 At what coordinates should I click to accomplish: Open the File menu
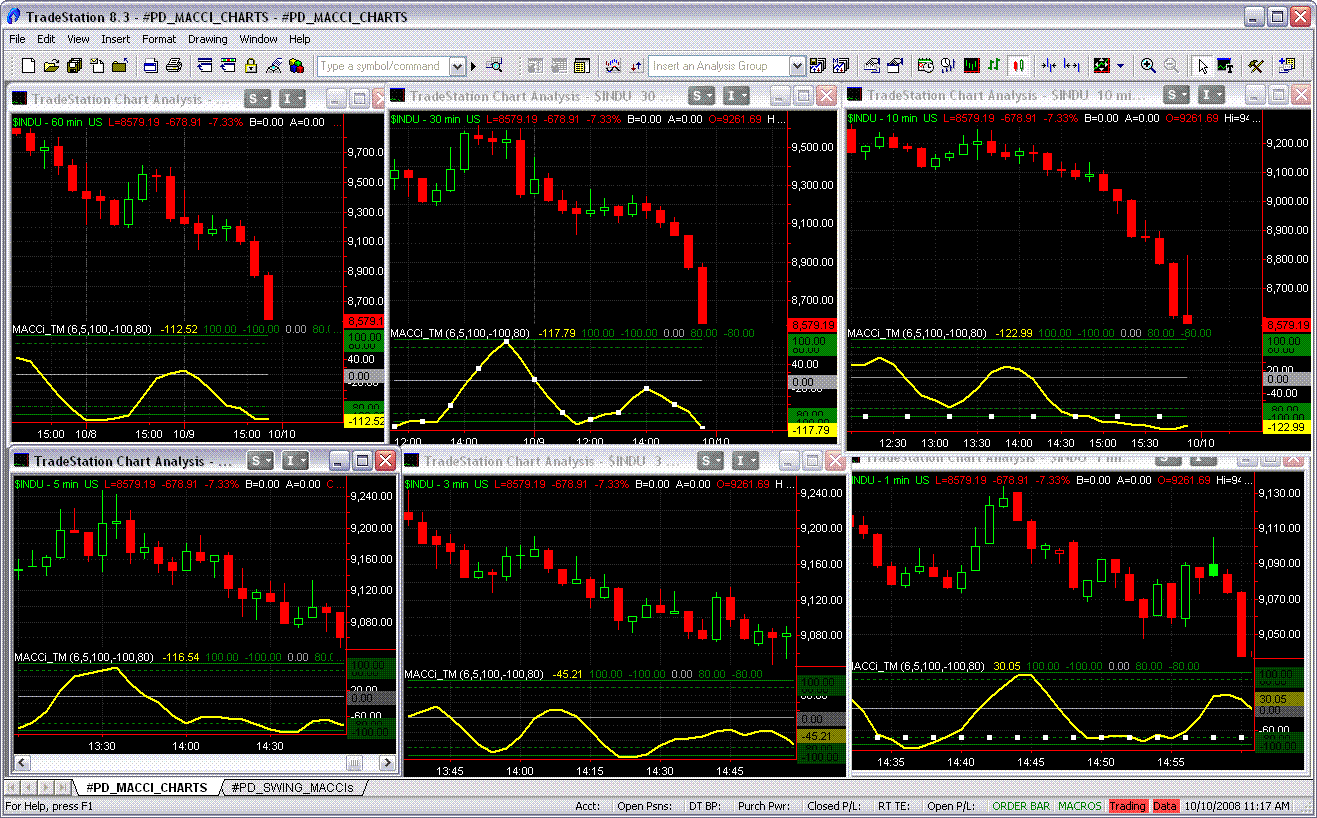(17, 39)
